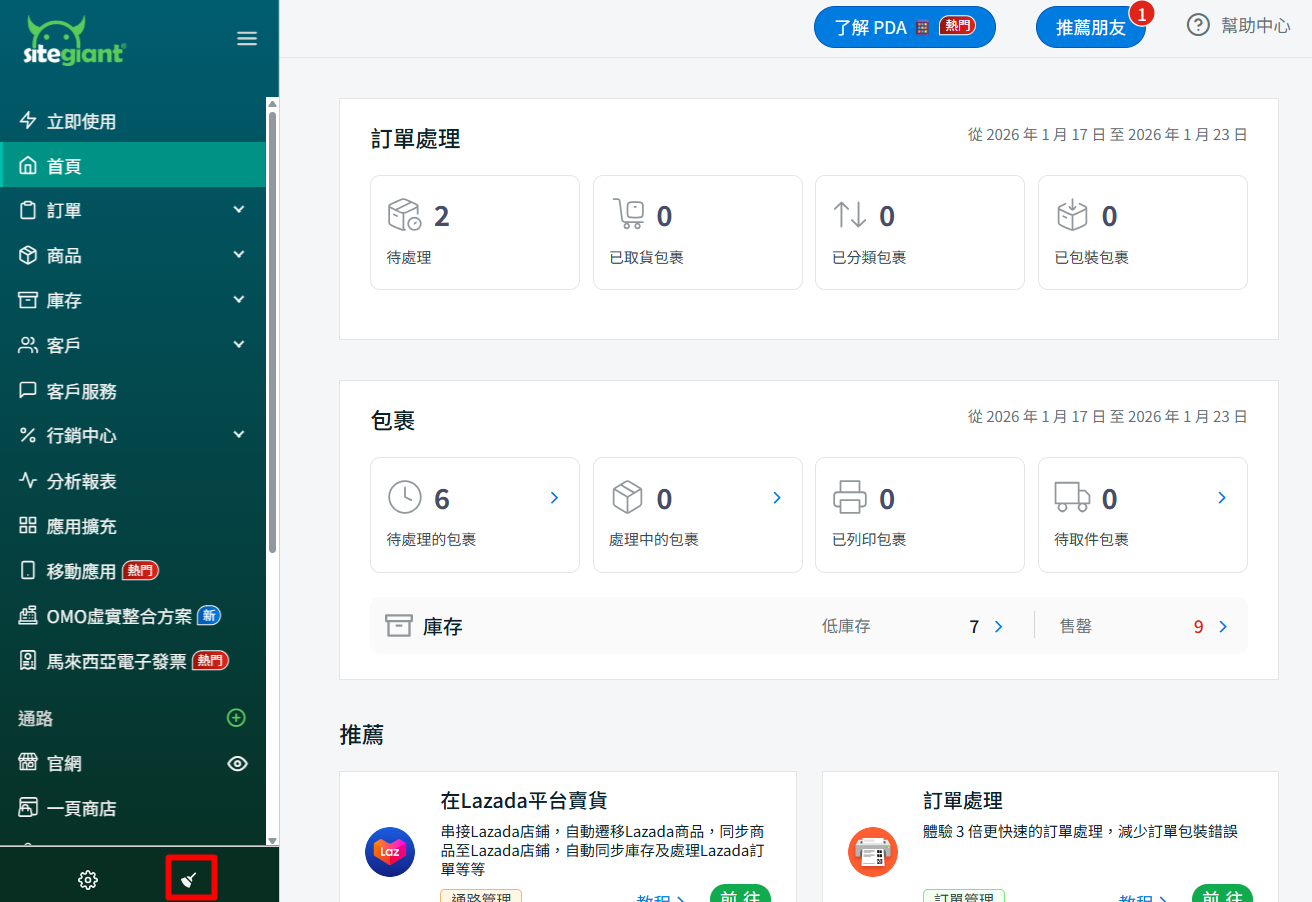Click the 推薦朋友 button
The height and width of the screenshot is (902, 1312).
click(1090, 27)
